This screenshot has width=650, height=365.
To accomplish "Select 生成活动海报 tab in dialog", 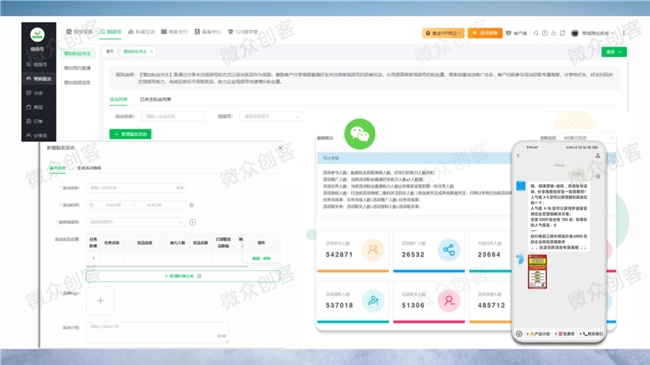I will pos(89,168).
